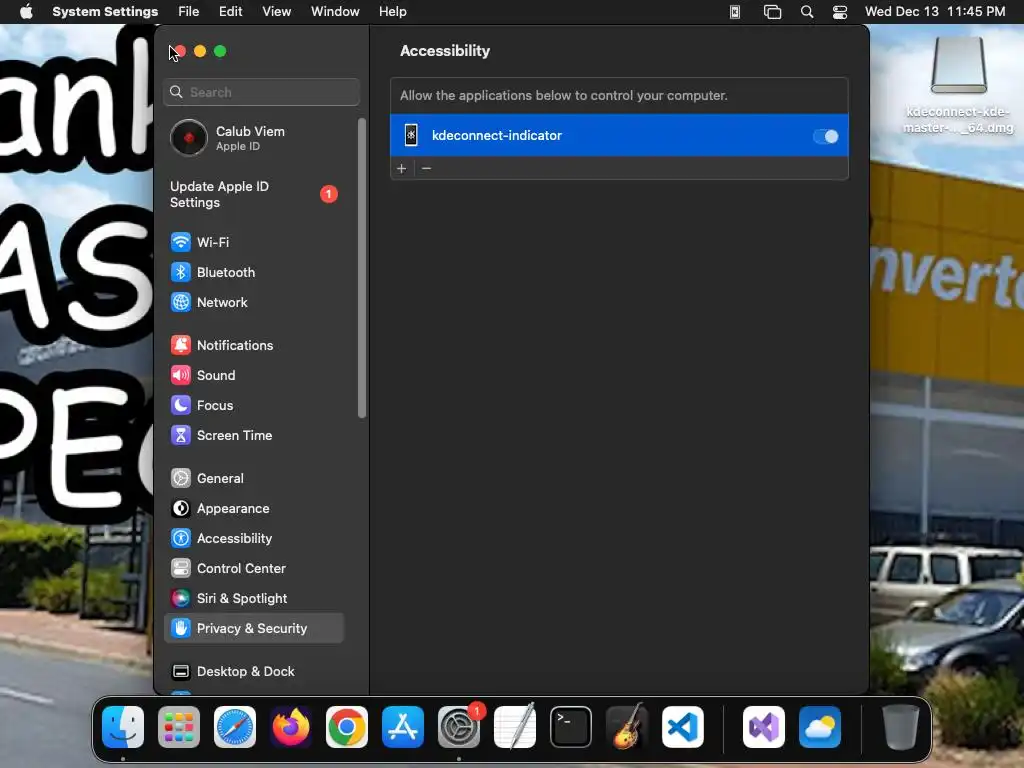1024x768 pixels.
Task: Open the View menu
Action: pos(277,12)
